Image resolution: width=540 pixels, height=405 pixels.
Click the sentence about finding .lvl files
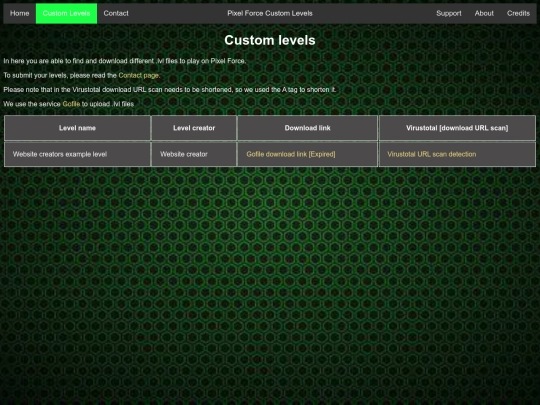[125, 61]
